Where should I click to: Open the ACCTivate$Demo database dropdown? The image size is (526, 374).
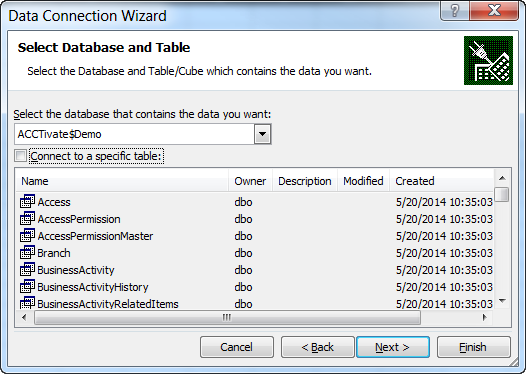(262, 134)
